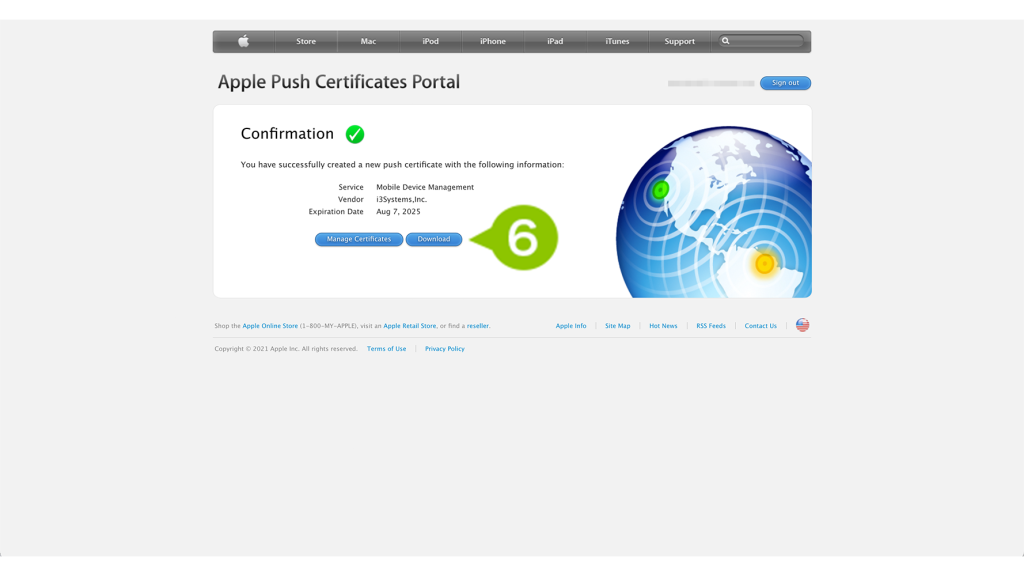The height and width of the screenshot is (576, 1024).
Task: Open the Privacy Policy link
Action: tap(445, 349)
